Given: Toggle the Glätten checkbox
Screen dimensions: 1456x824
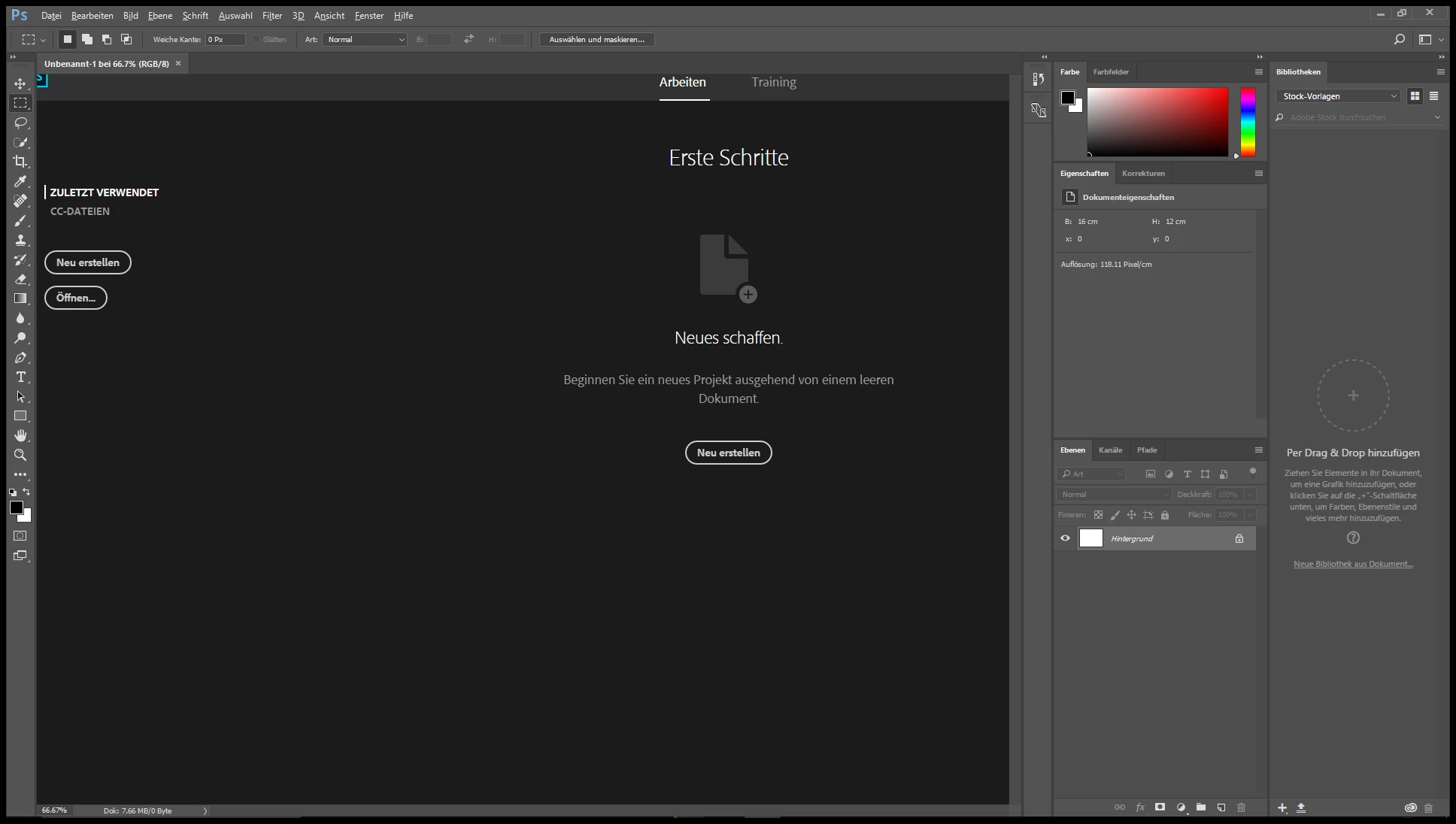Looking at the screenshot, I should [256, 39].
